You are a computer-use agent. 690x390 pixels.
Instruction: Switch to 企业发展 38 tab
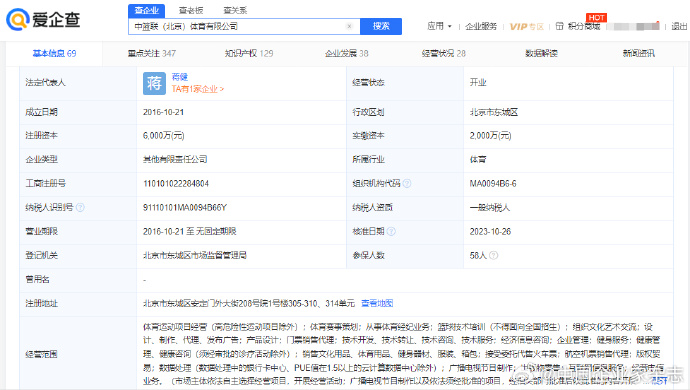(347, 53)
